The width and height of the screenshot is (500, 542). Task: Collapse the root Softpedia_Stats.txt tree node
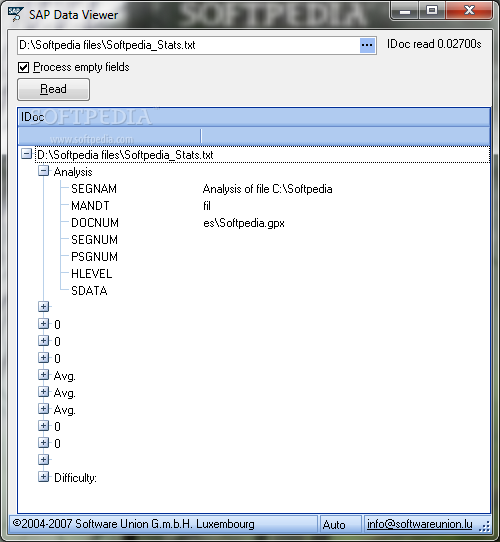pyautogui.click(x=27, y=153)
